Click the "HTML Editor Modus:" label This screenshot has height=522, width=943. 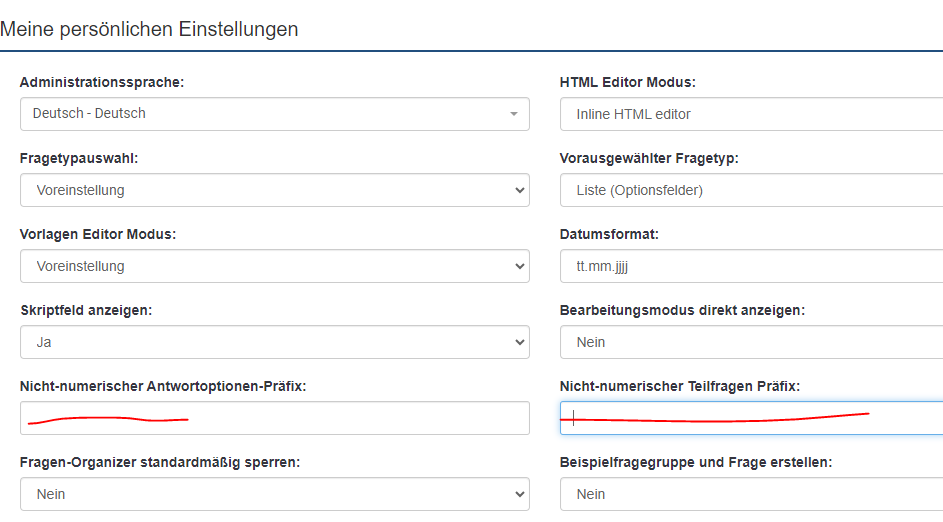point(627,82)
